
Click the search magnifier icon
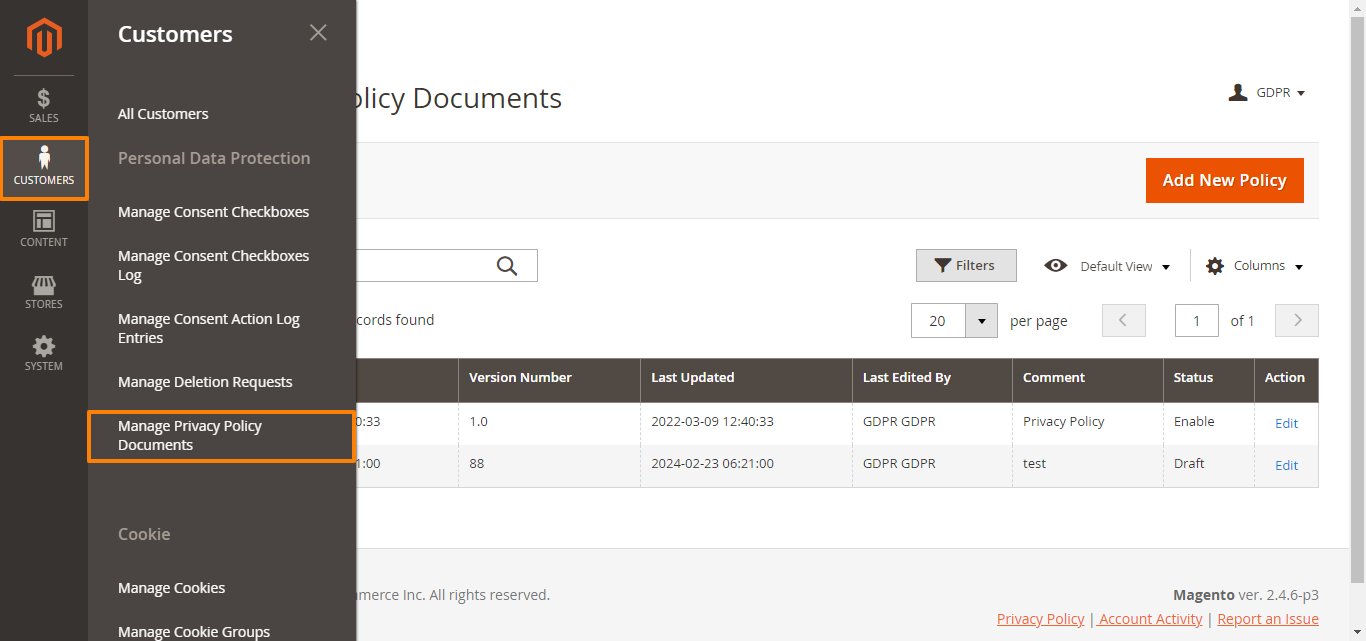coord(507,266)
